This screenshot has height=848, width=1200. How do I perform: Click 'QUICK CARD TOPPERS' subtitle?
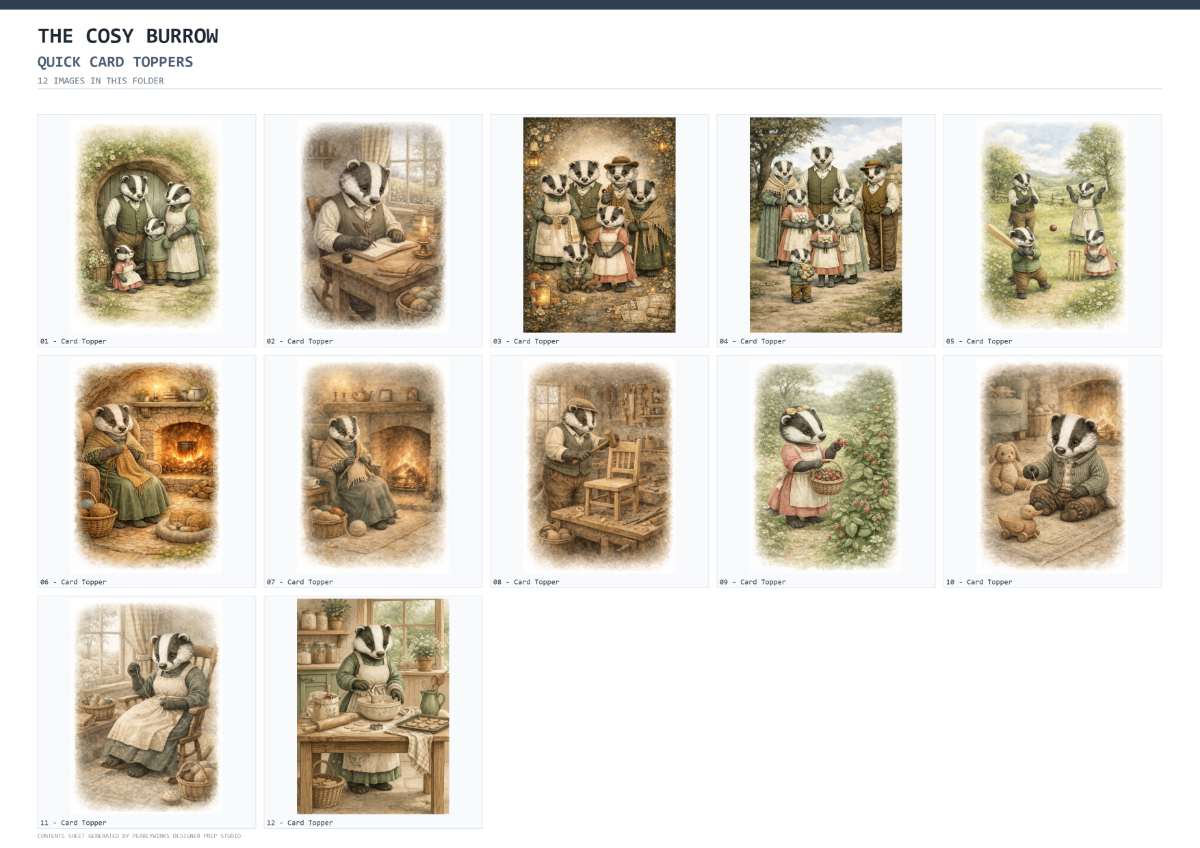[x=115, y=62]
